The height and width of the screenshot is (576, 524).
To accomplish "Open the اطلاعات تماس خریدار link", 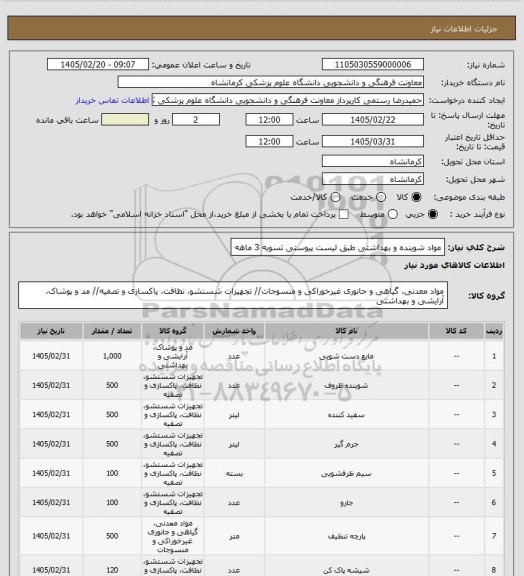I will click(x=112, y=100).
